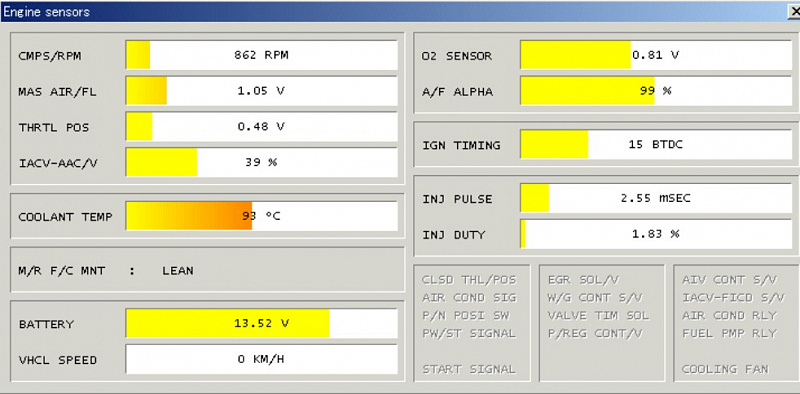Click the AIV CONT S/V indicator
The image size is (800, 394).
click(x=730, y=280)
